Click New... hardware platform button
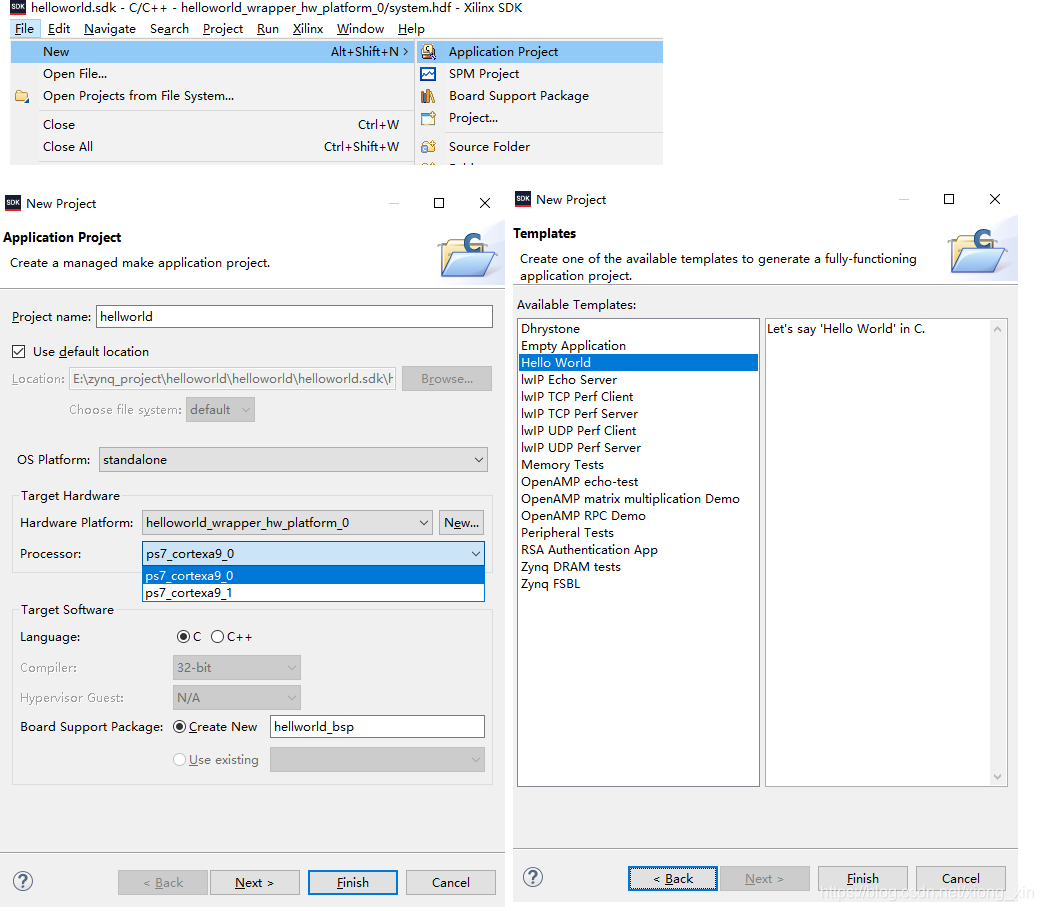1043x911 pixels. point(461,523)
